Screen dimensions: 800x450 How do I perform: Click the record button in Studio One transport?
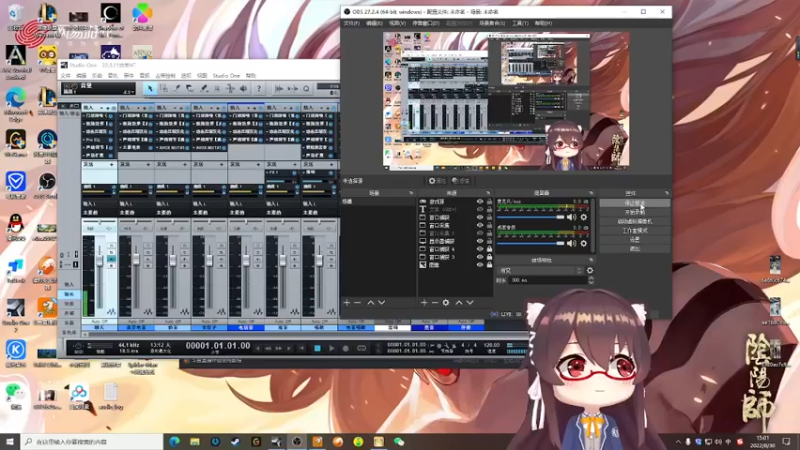click(x=345, y=348)
